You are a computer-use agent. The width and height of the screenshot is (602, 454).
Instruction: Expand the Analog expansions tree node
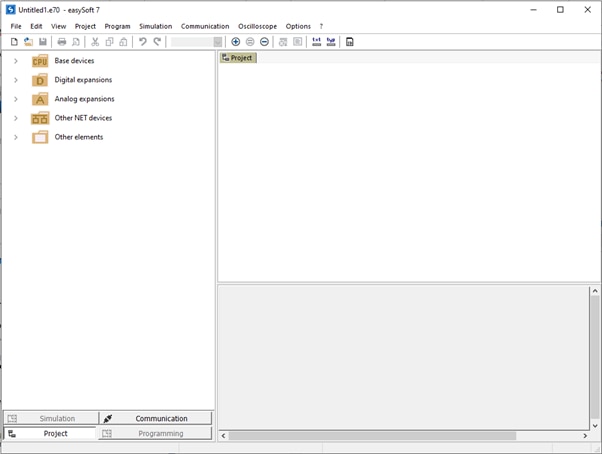(16, 99)
